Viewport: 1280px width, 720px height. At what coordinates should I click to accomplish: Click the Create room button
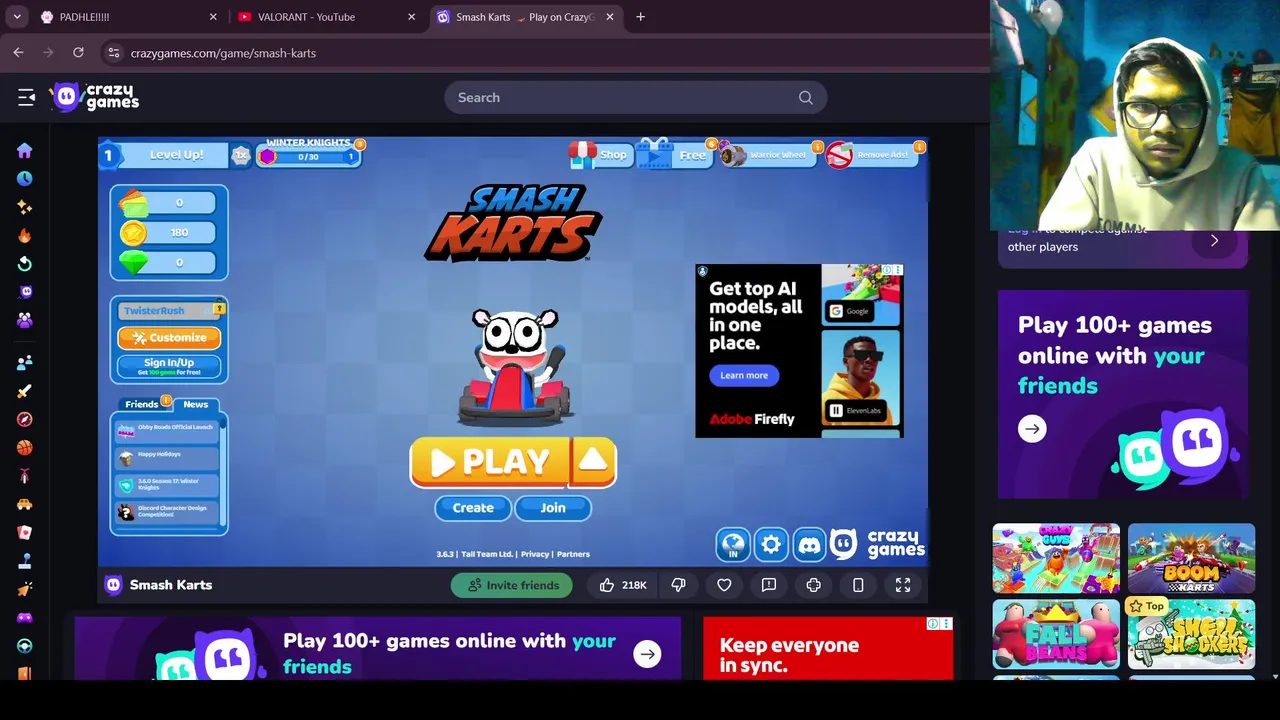coord(473,508)
